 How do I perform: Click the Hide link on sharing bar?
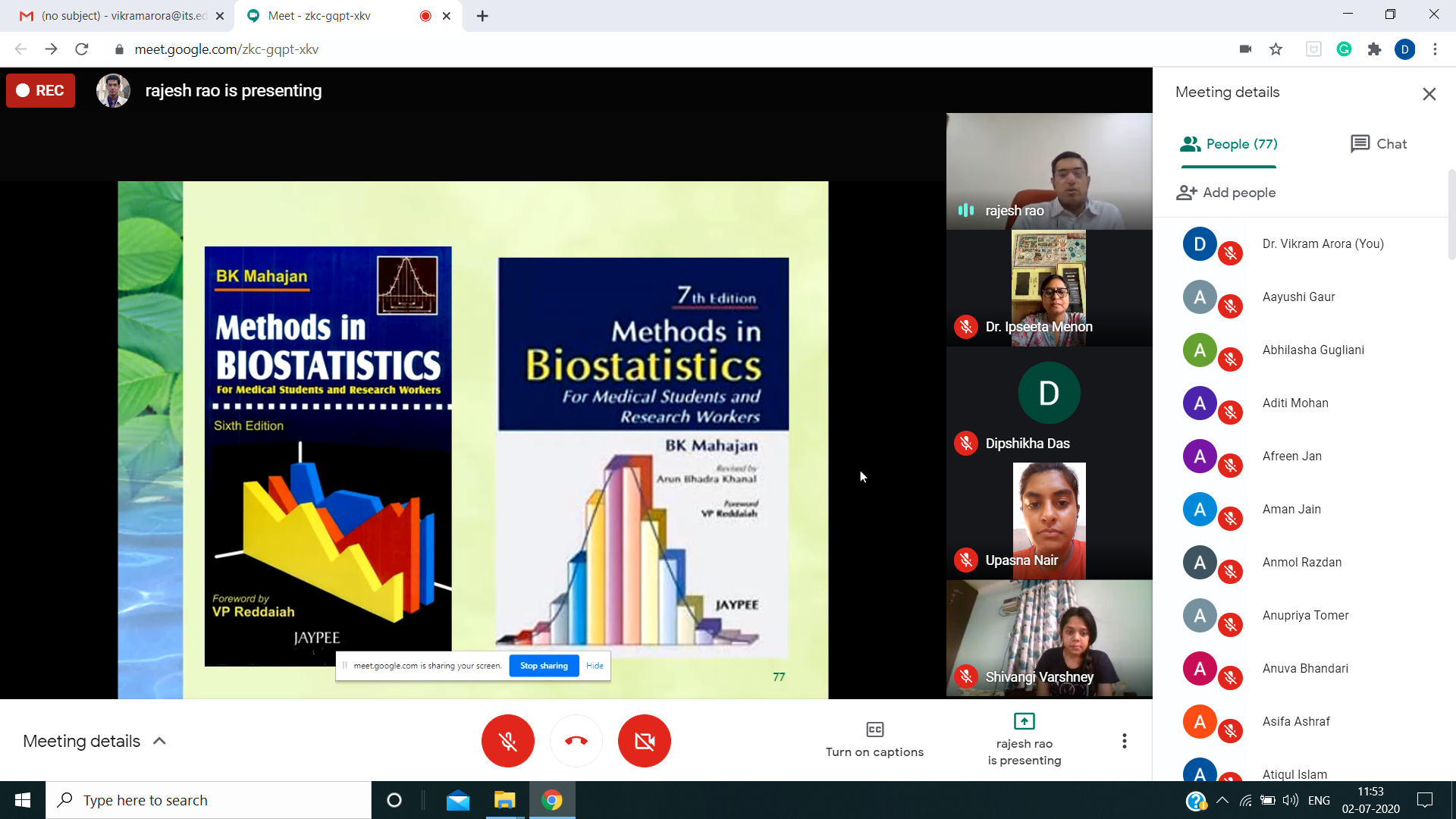click(x=595, y=666)
